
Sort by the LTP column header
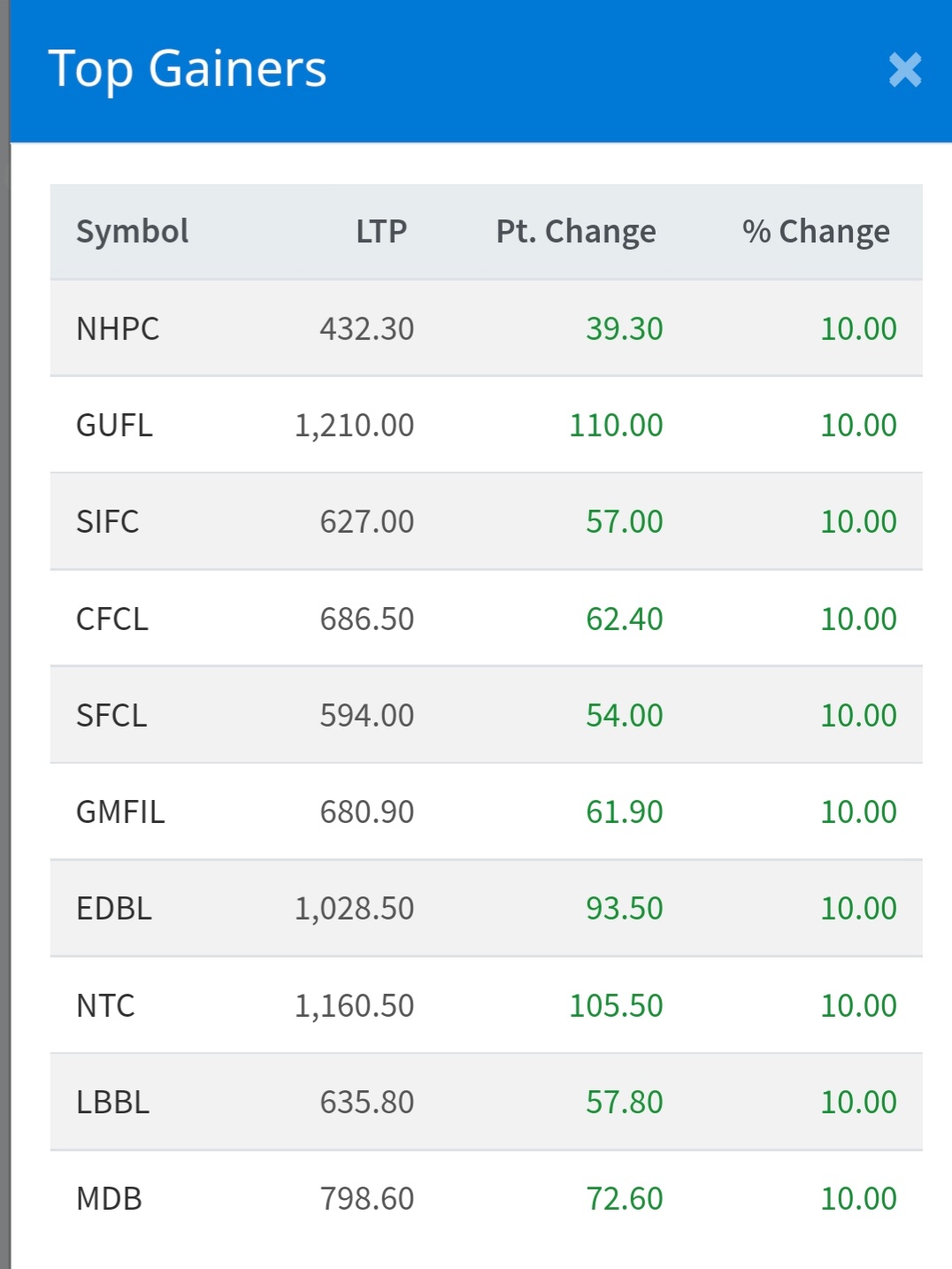381,232
